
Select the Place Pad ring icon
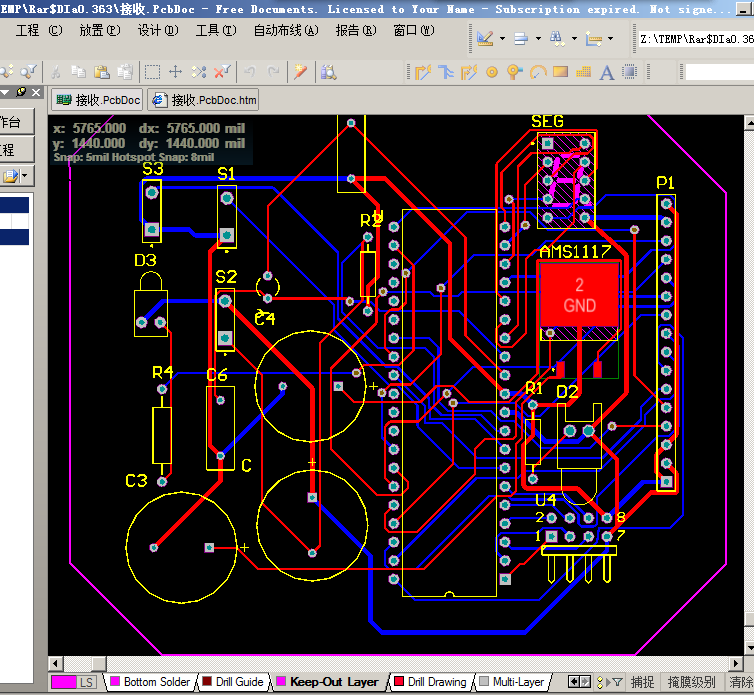tap(491, 72)
